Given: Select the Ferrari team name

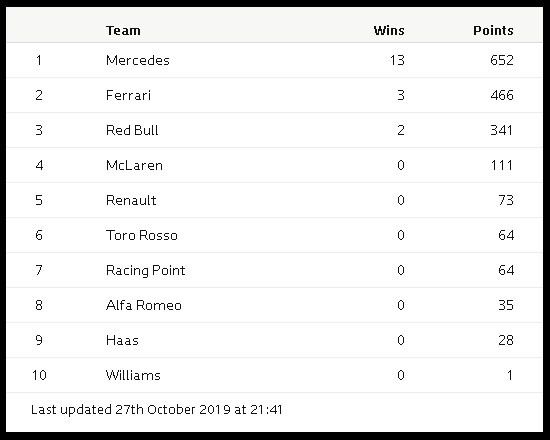Looking at the screenshot, I should [x=128, y=95].
